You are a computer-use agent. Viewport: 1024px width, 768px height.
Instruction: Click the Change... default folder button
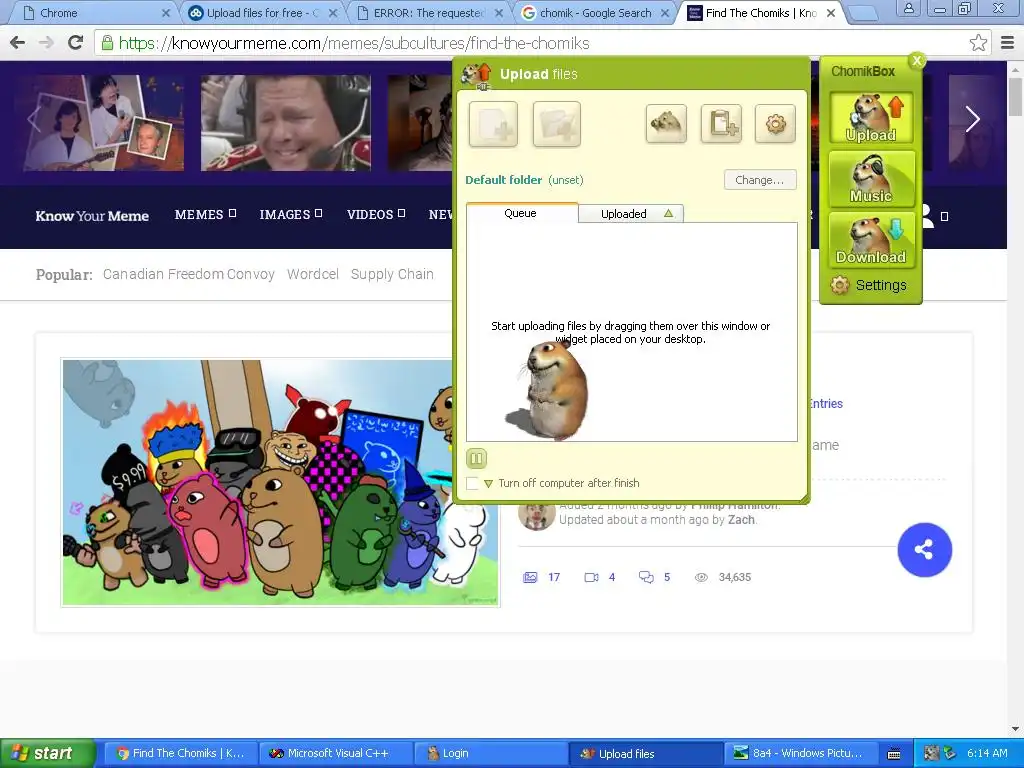tap(760, 180)
